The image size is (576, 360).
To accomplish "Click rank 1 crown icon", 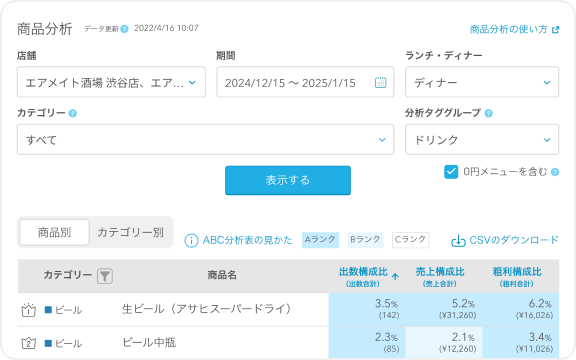I will [x=28, y=310].
